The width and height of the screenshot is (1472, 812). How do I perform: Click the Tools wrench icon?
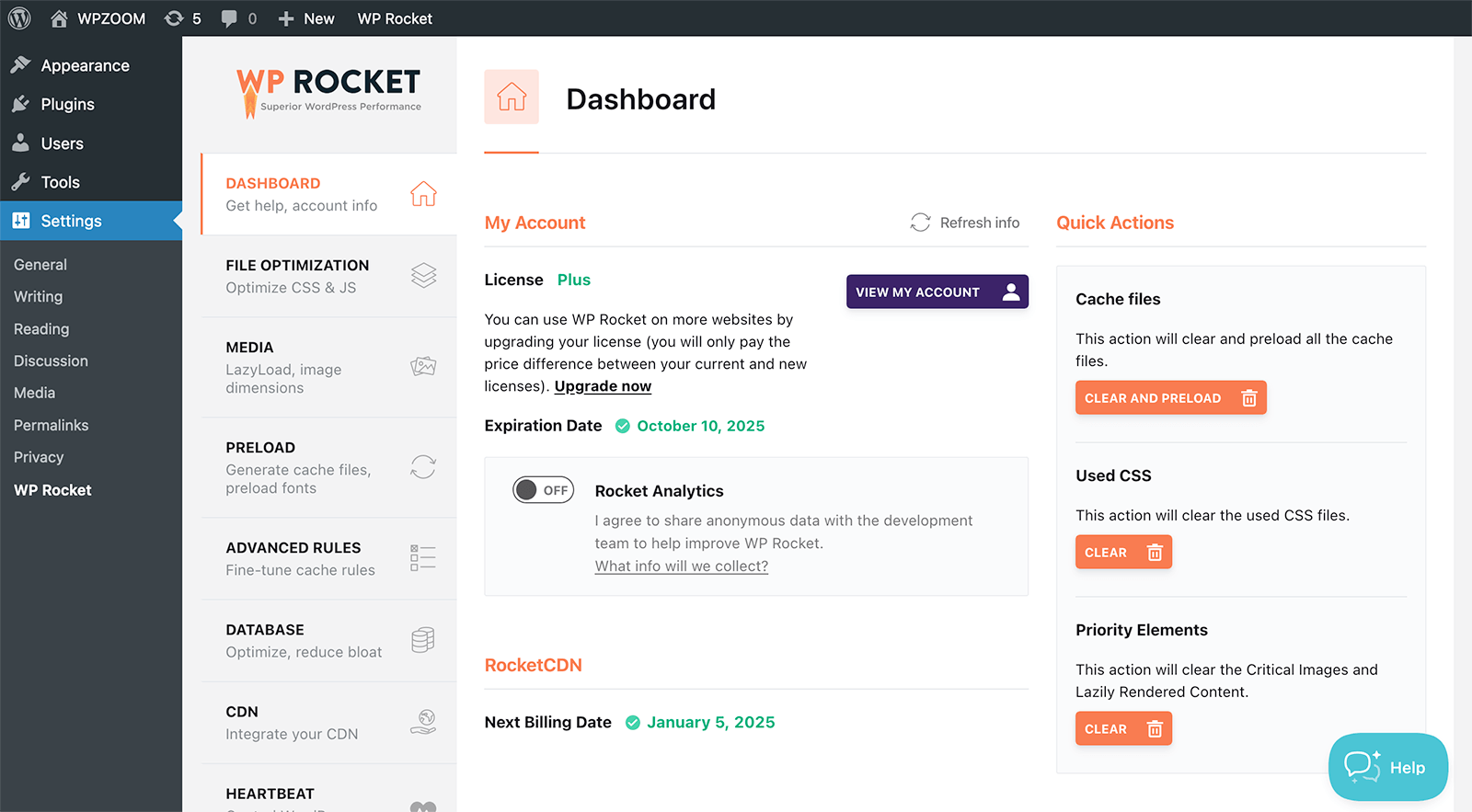[x=20, y=182]
